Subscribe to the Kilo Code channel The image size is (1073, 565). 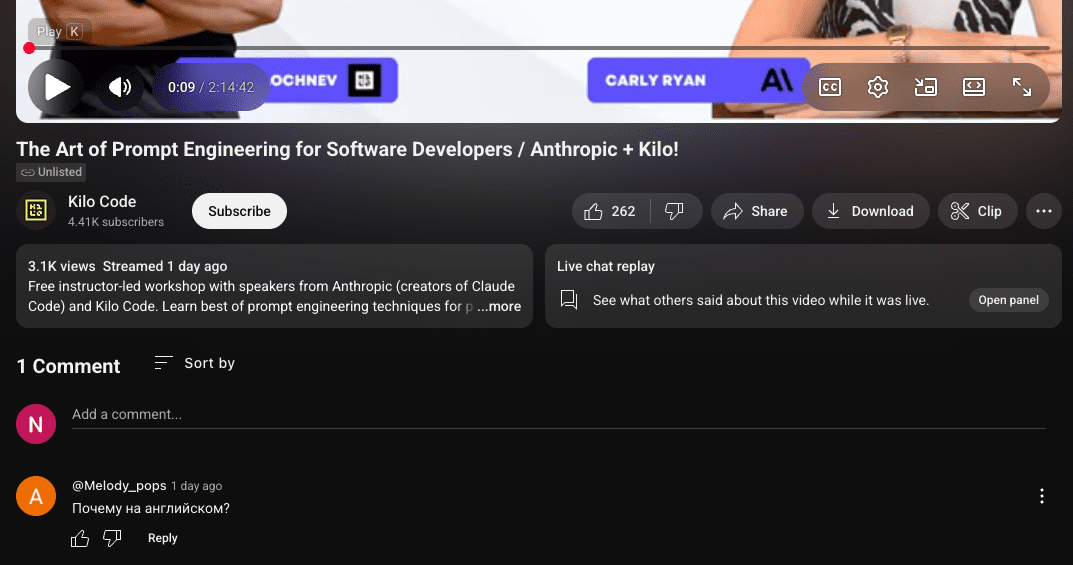239,211
